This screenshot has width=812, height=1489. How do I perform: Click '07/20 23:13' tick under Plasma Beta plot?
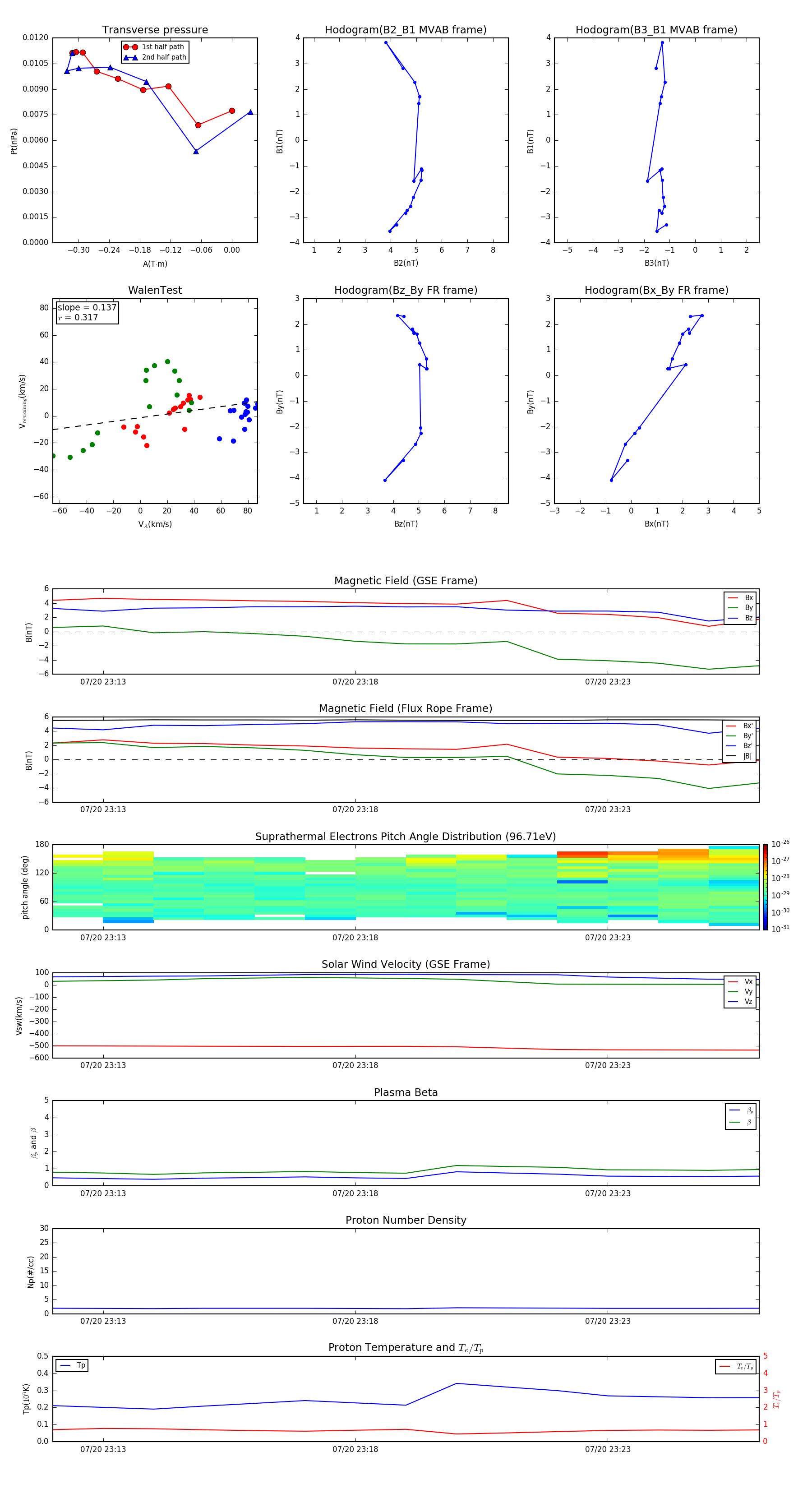coord(103,1193)
